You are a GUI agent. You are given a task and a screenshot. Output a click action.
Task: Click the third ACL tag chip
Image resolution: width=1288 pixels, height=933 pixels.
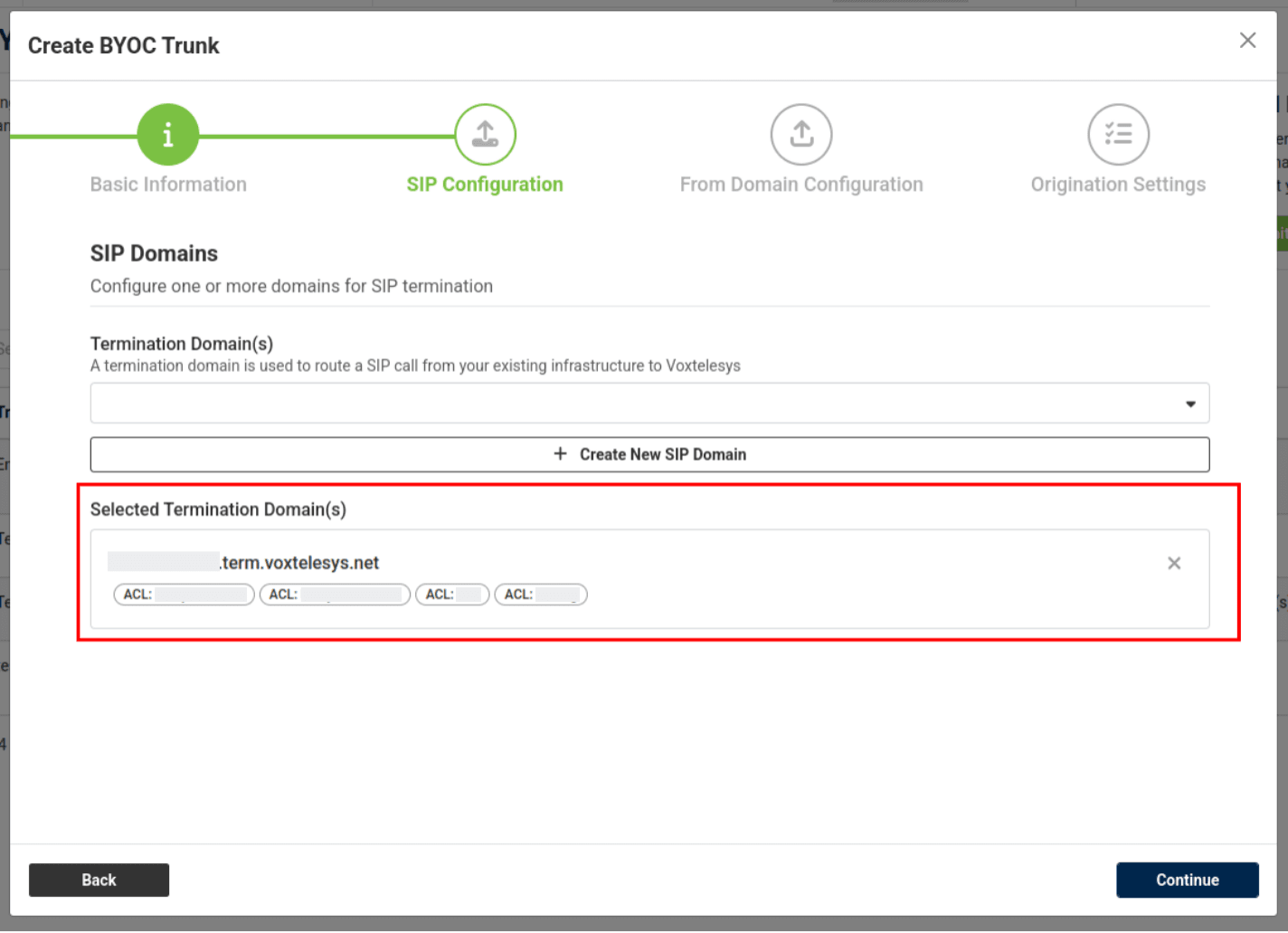point(452,595)
